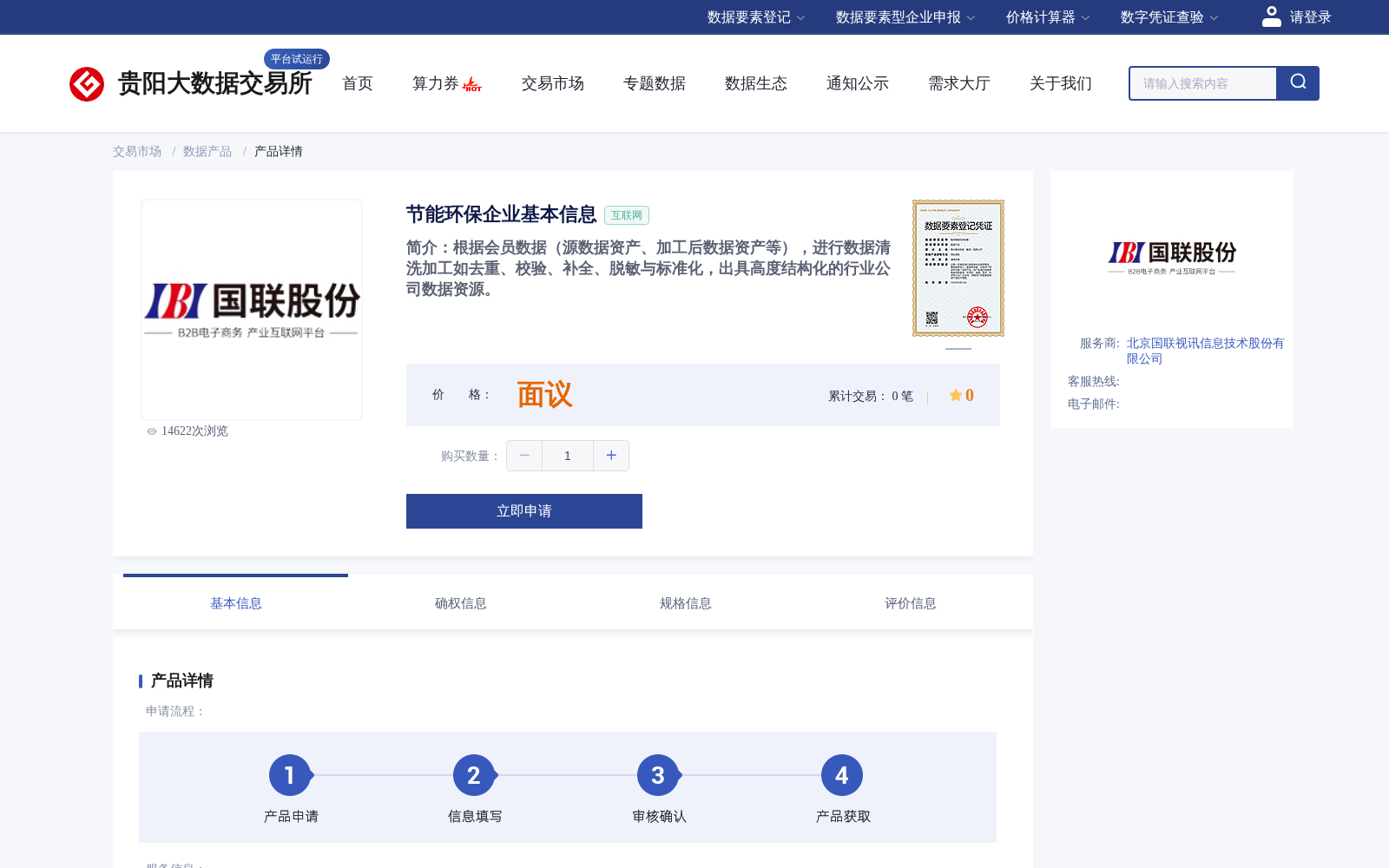Open the 需求大厅 nav item

point(959,83)
